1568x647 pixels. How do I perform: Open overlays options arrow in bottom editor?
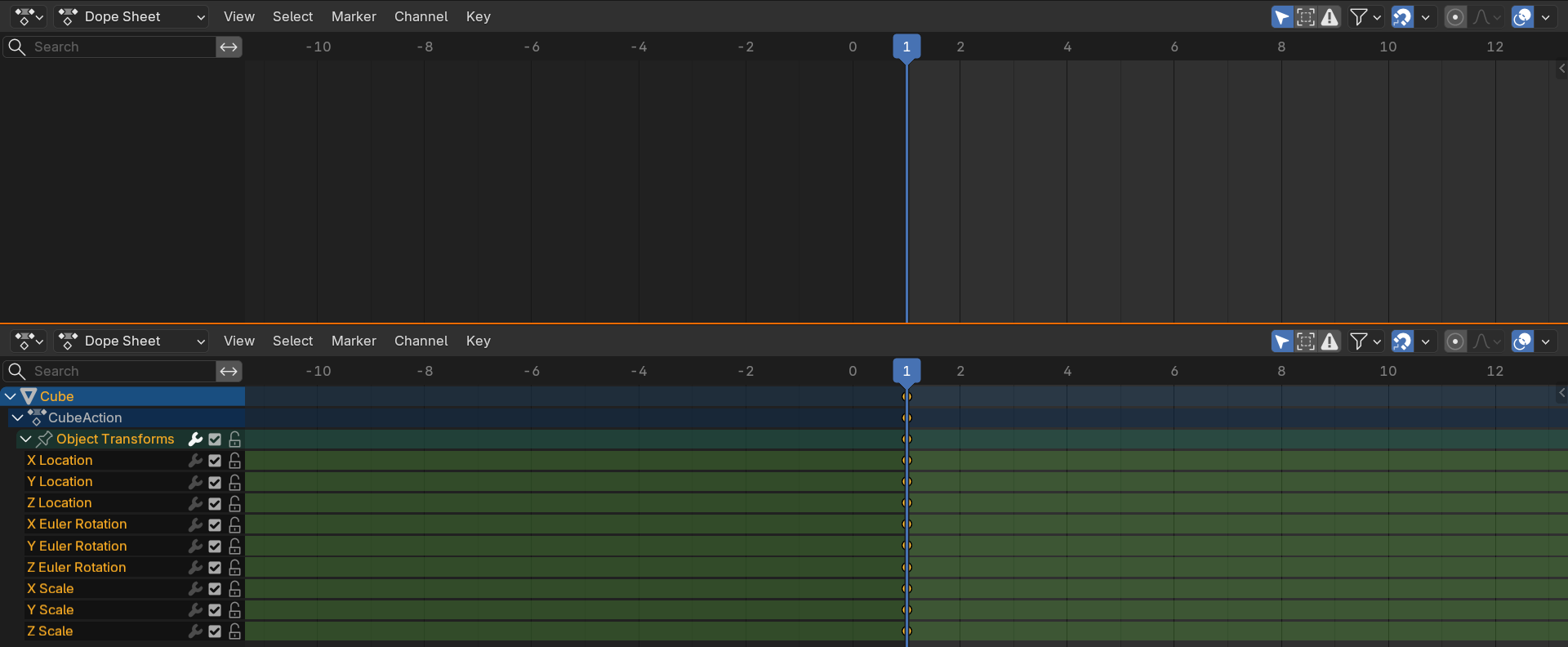(x=1546, y=341)
